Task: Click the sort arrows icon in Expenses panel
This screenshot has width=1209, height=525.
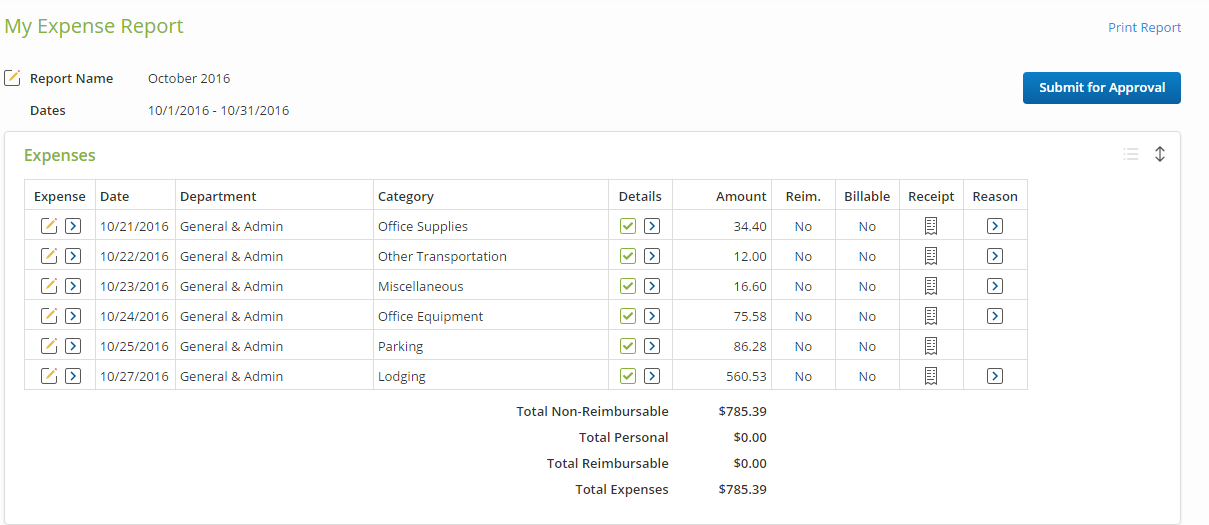Action: [1160, 154]
